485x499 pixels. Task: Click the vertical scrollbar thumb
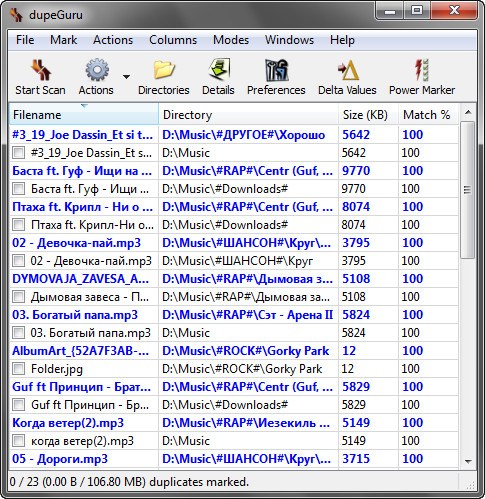[467, 190]
